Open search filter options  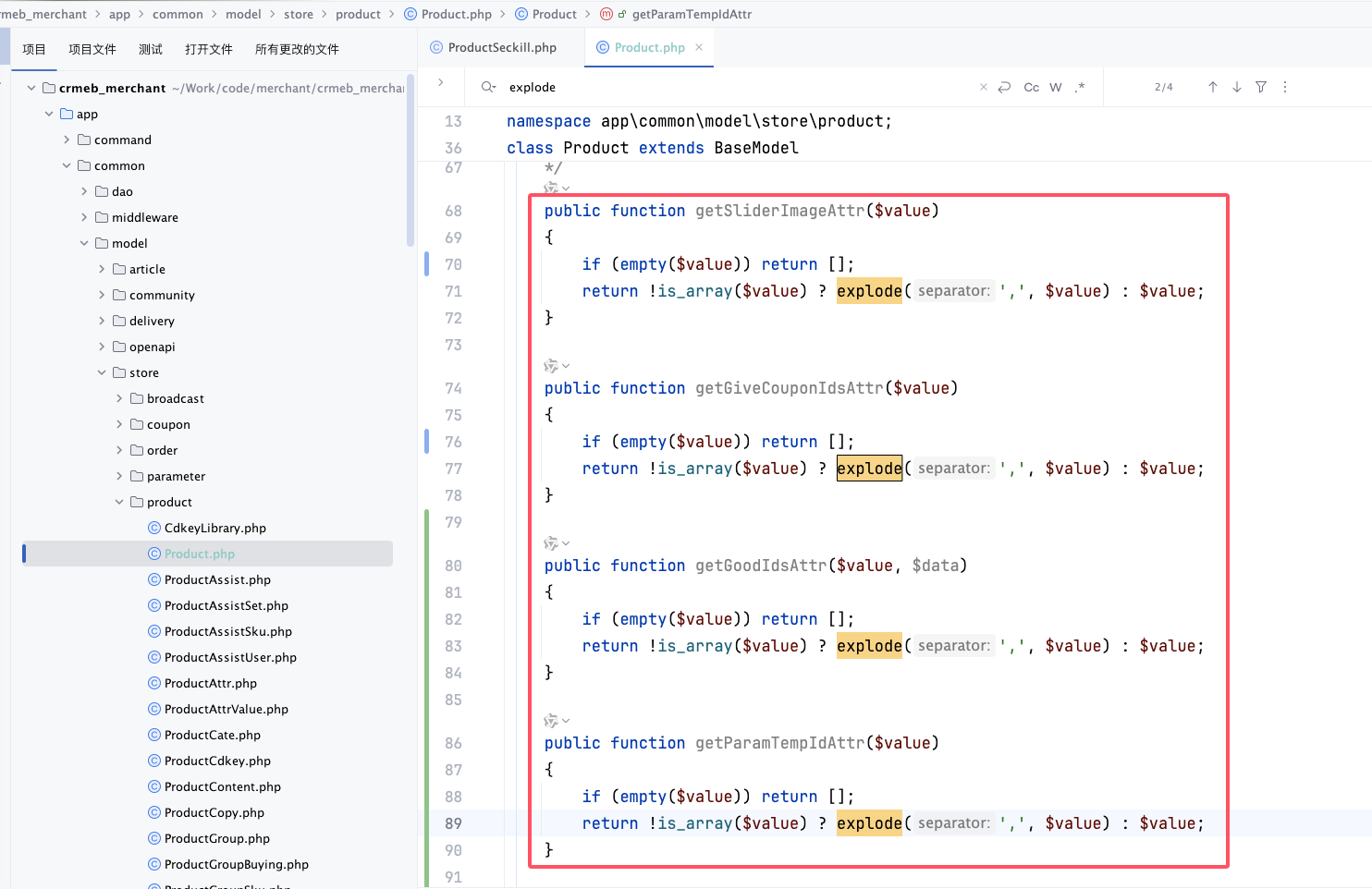tap(1261, 87)
